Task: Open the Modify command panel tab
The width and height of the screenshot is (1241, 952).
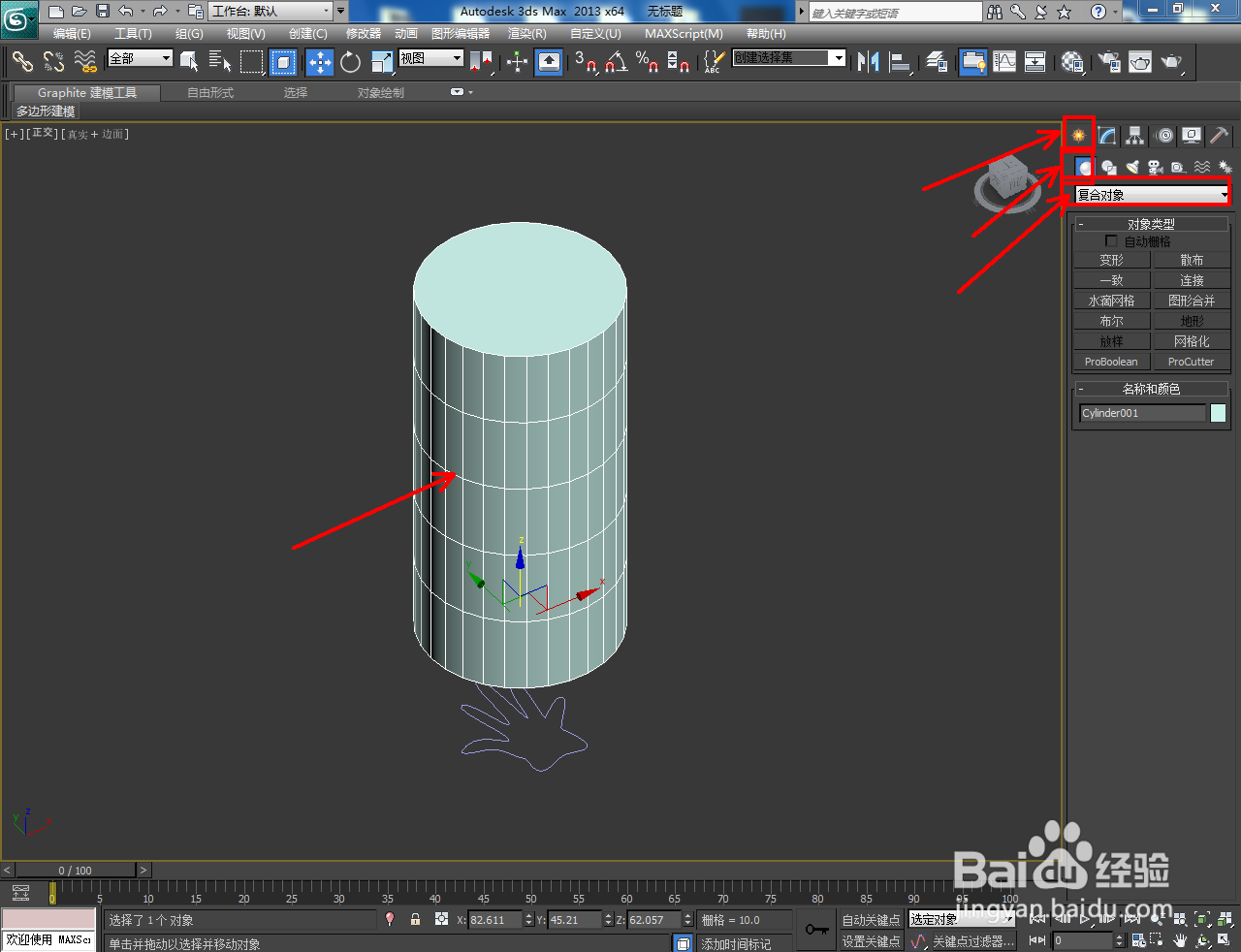Action: click(1107, 136)
